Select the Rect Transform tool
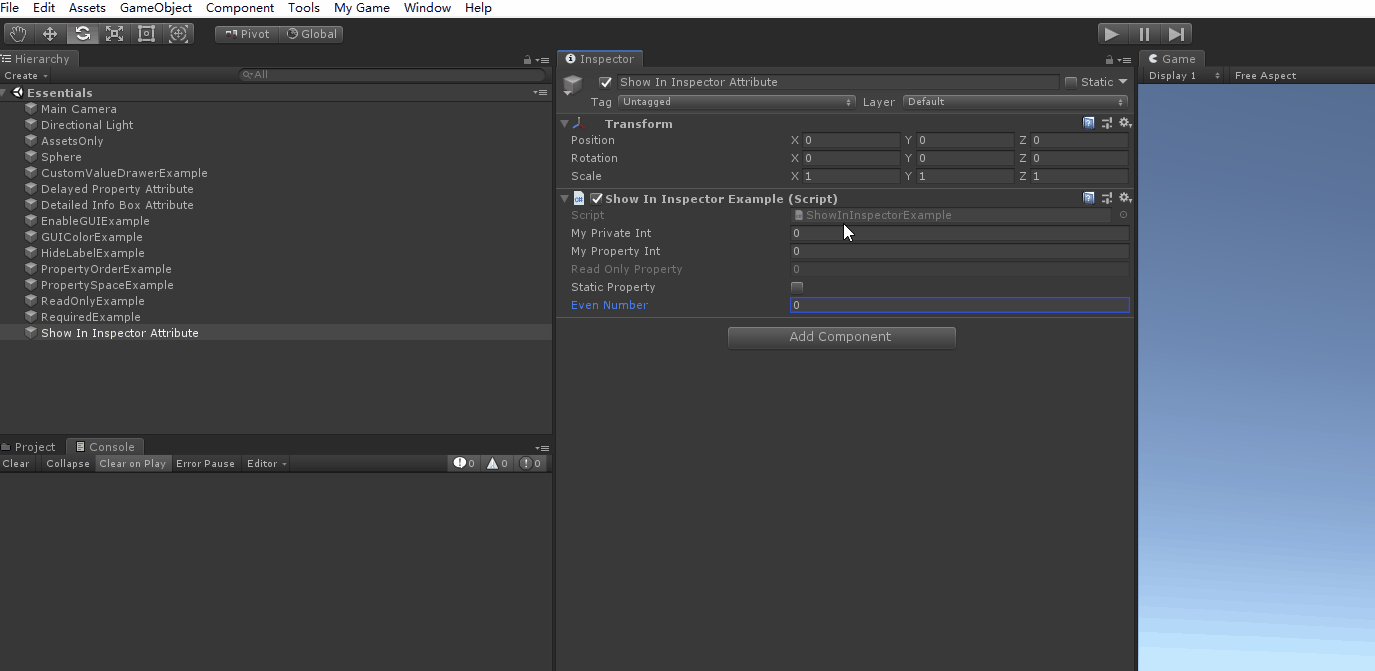Image resolution: width=1375 pixels, height=671 pixels. pos(147,34)
